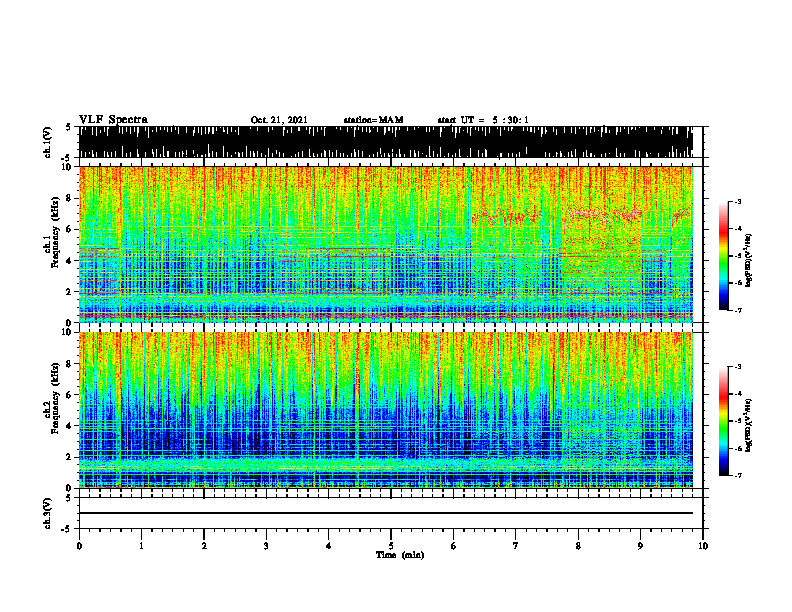Click the ch.2 color scale "log(PSD)" unit label
Screen dimensions: 792x612
point(749,425)
